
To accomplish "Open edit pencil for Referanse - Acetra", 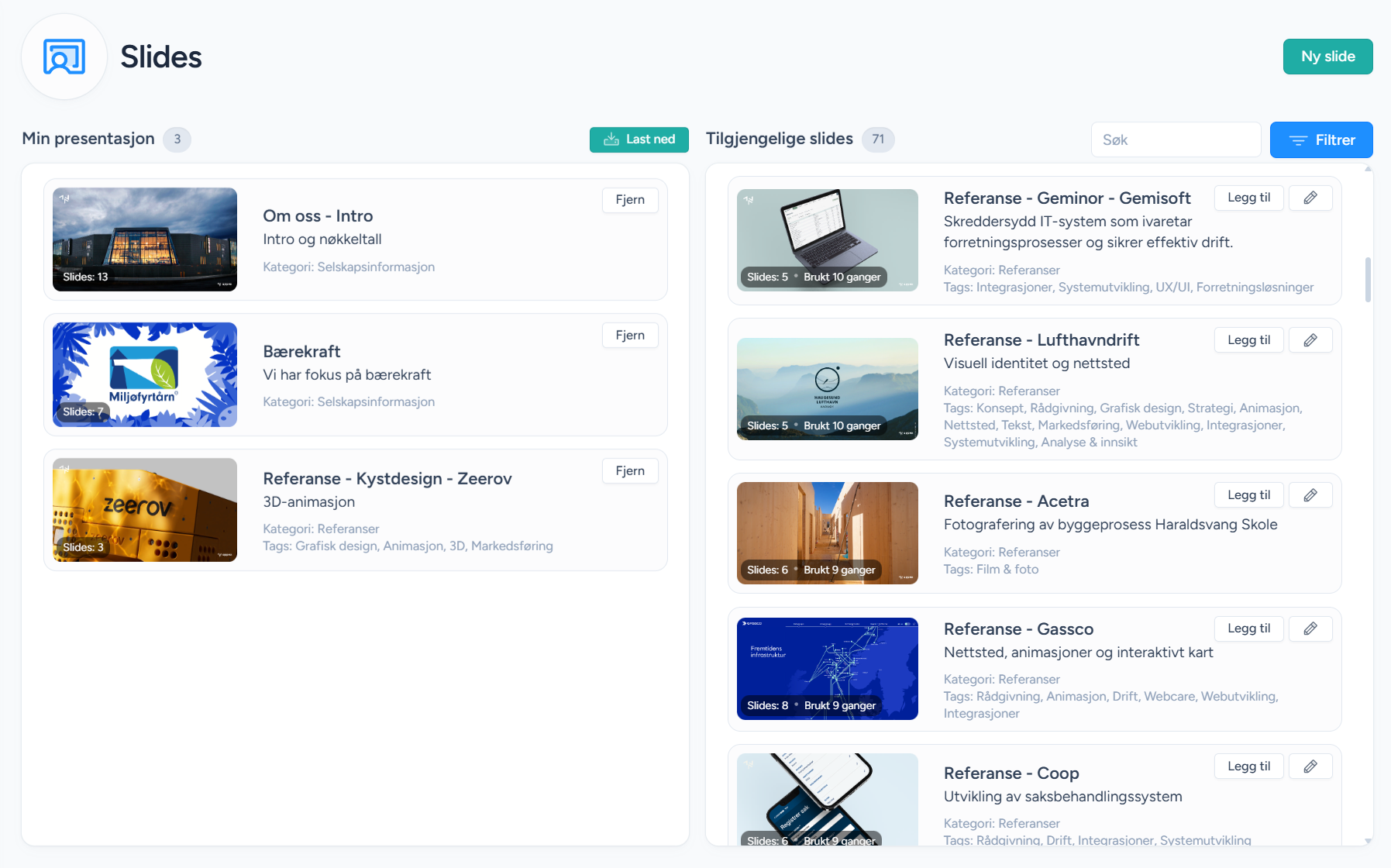I will point(1310,495).
